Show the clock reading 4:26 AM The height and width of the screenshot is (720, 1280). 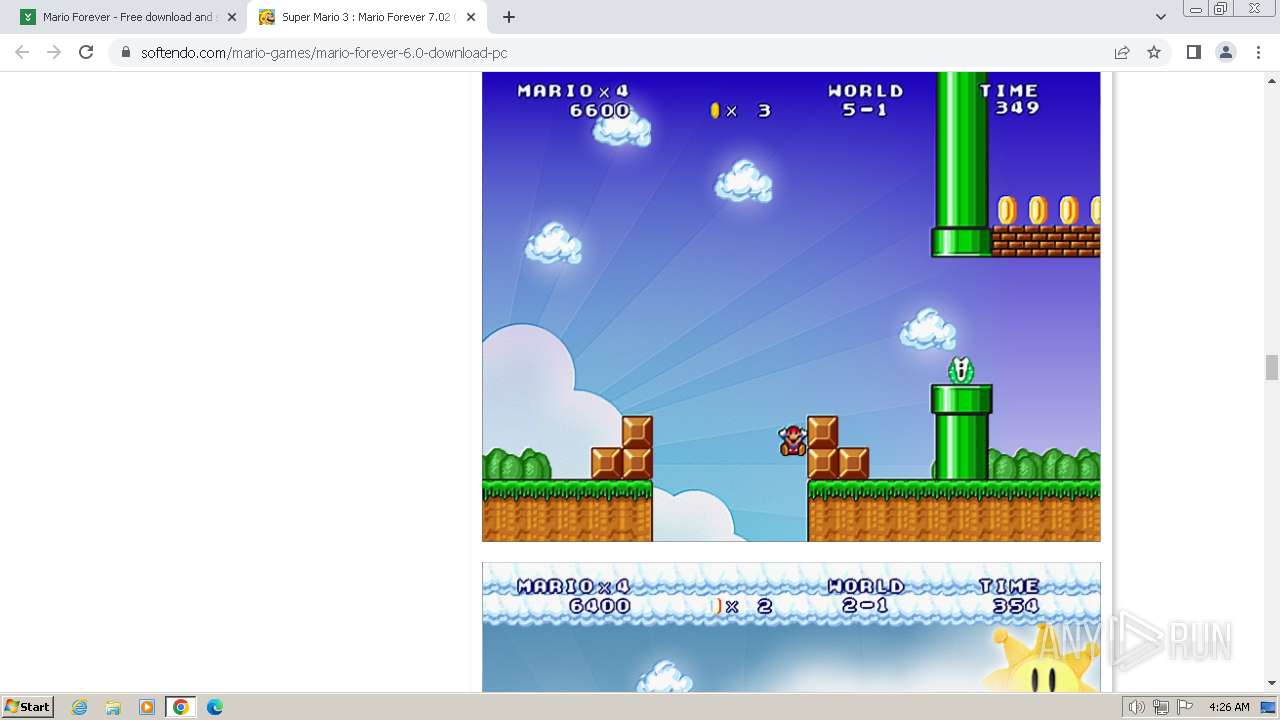pos(1229,707)
